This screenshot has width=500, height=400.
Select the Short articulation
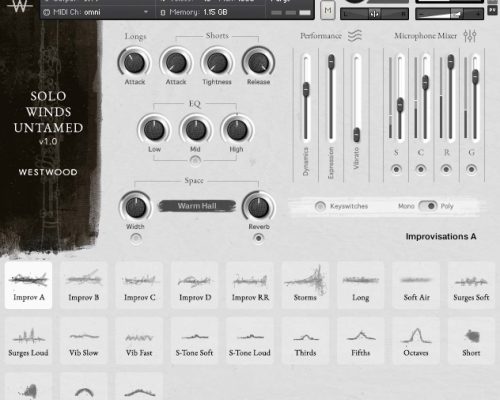click(x=471, y=341)
